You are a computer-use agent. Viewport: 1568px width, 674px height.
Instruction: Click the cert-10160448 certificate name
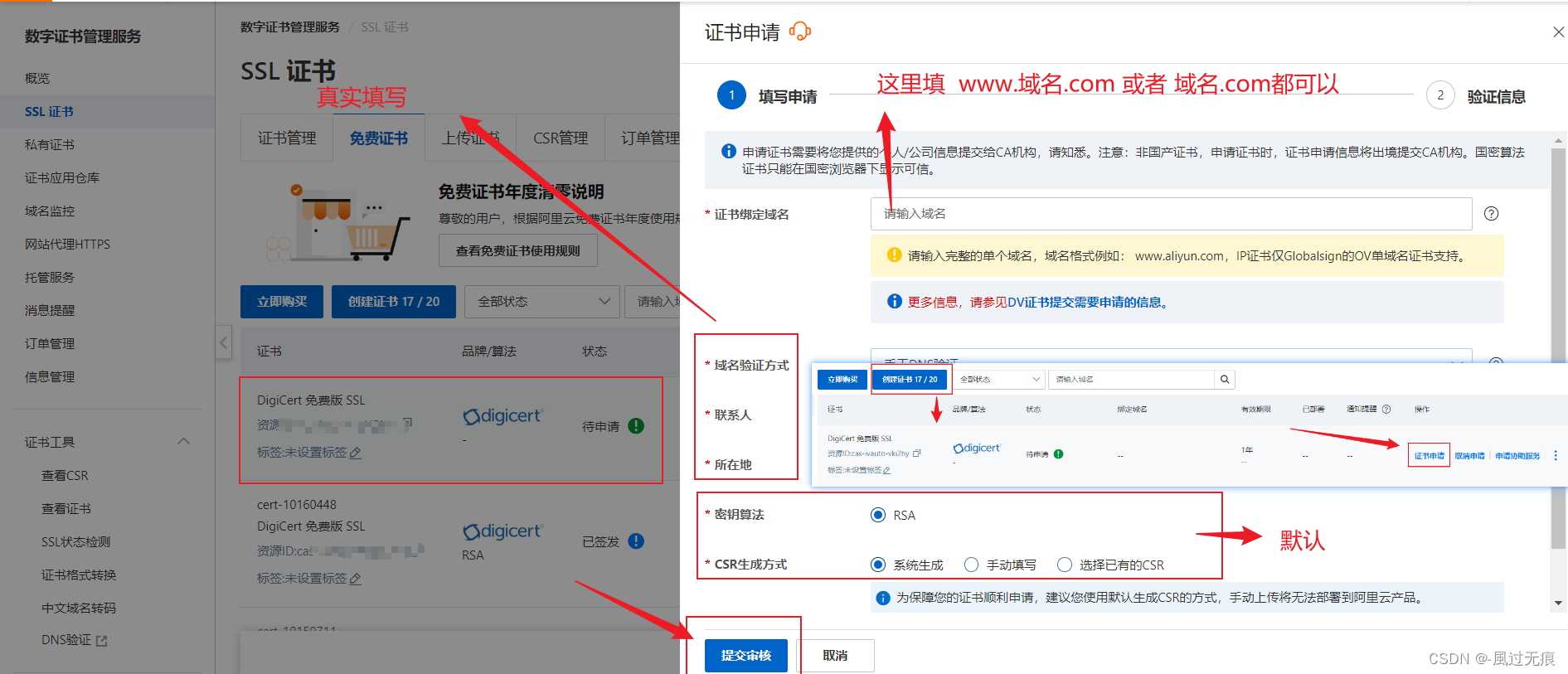(x=297, y=504)
